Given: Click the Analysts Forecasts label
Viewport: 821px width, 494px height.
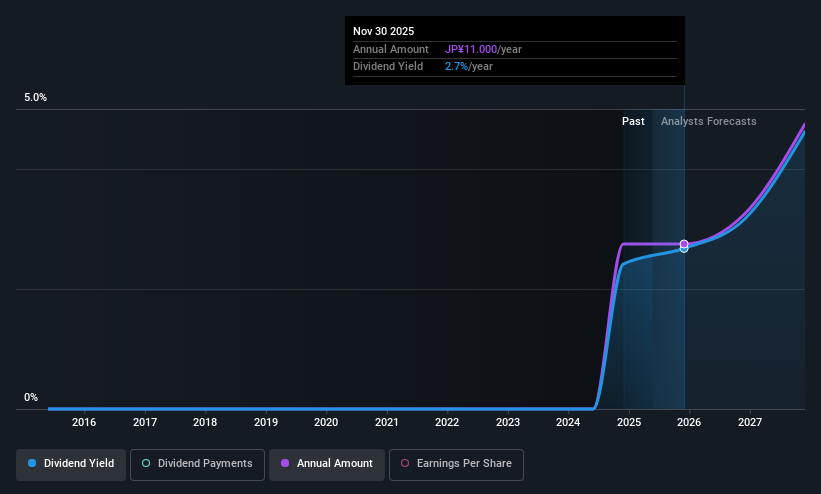Looking at the screenshot, I should click(708, 122).
